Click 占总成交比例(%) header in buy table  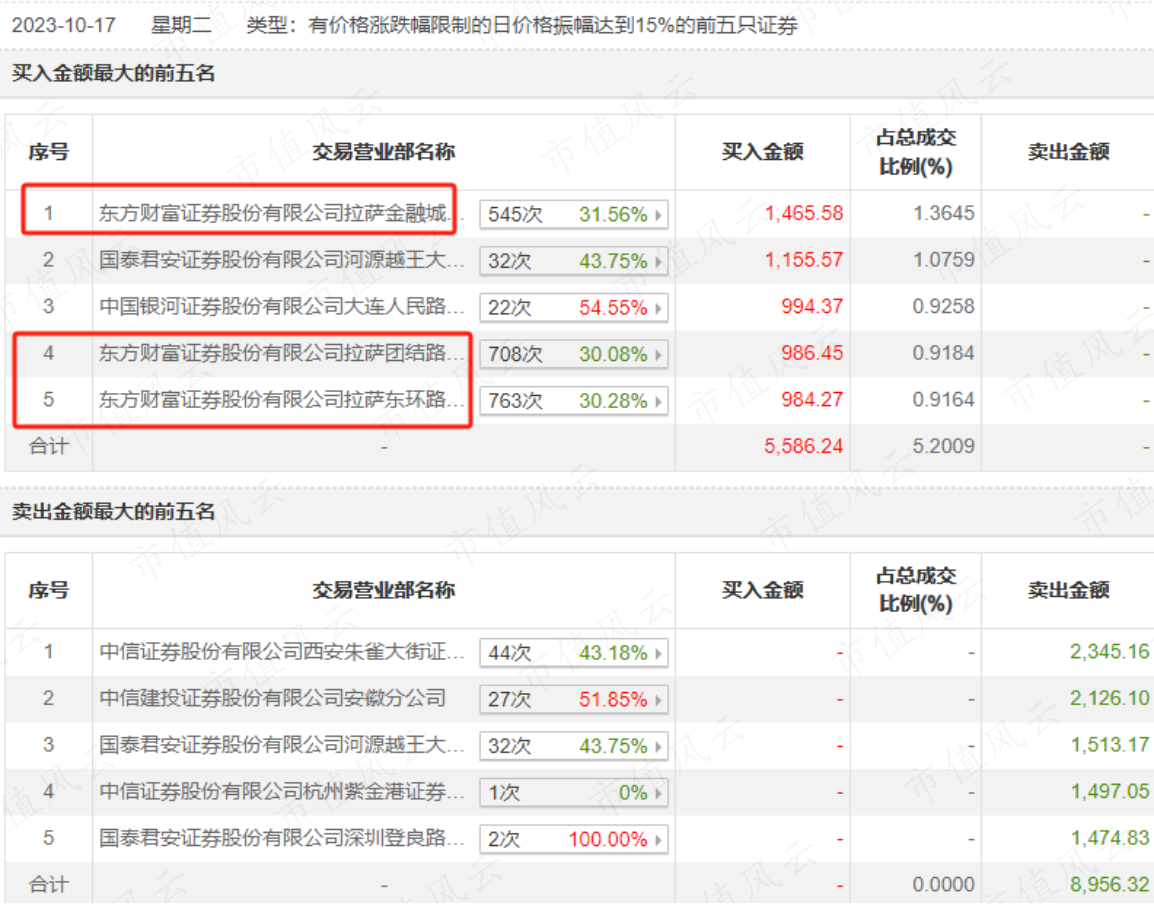[x=916, y=152]
